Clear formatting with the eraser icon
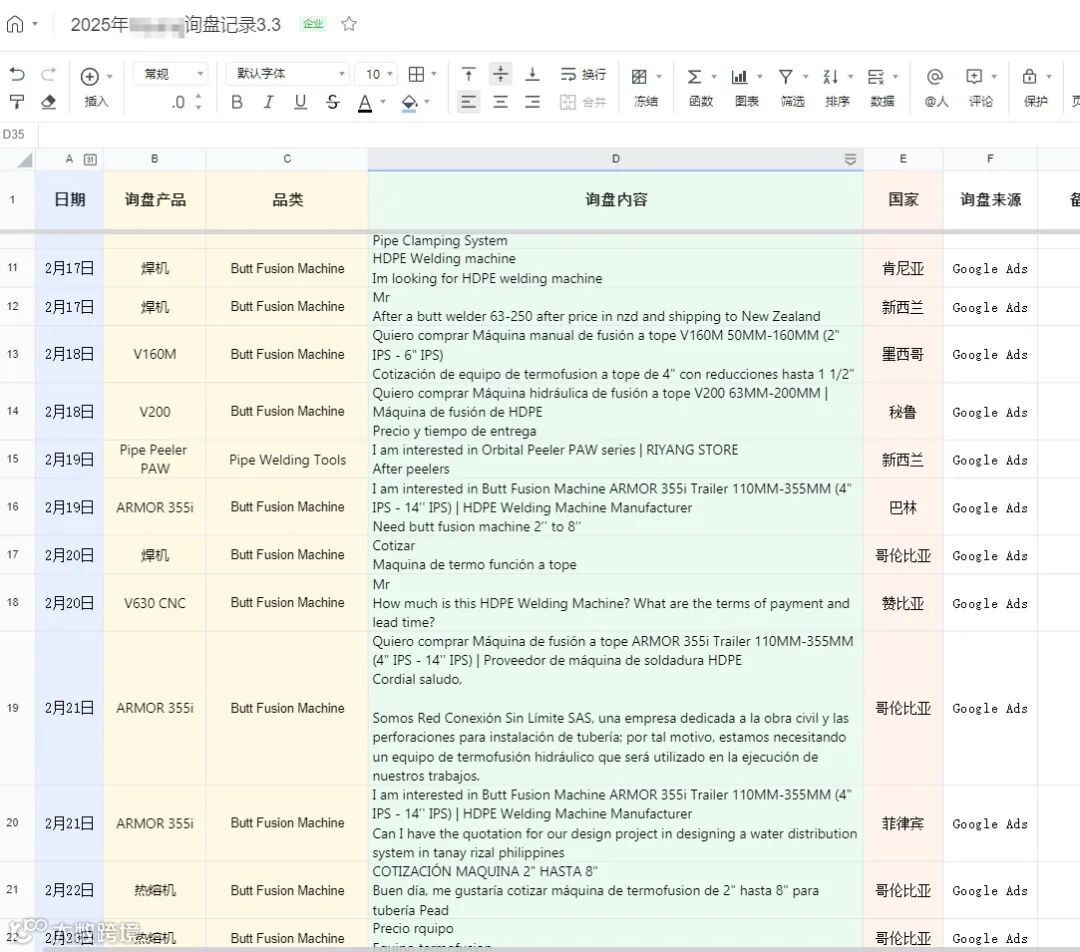 pos(48,102)
